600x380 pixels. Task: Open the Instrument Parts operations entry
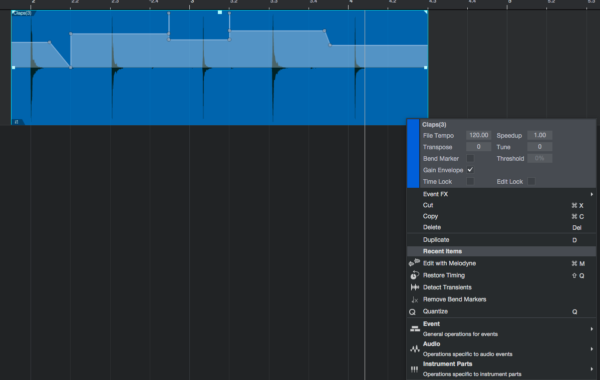click(x=501, y=369)
